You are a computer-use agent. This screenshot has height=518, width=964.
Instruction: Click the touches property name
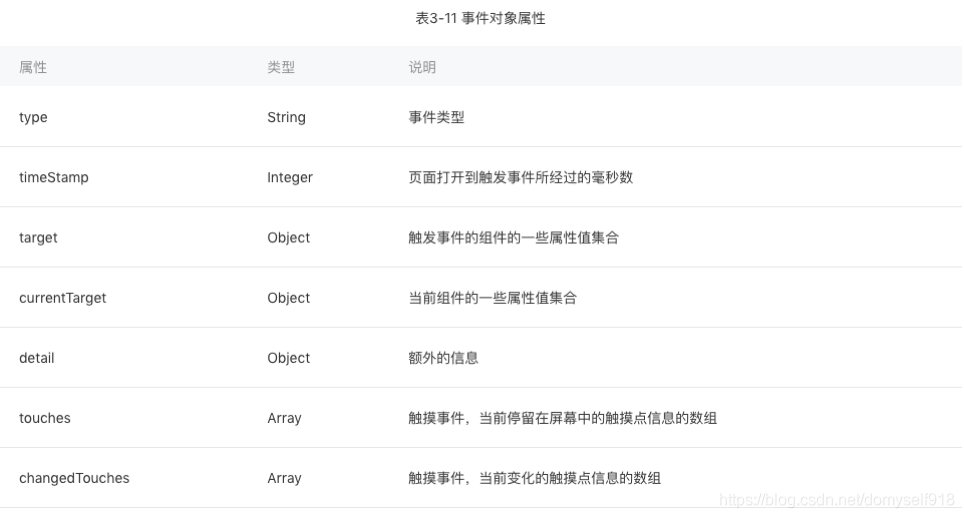pos(45,417)
